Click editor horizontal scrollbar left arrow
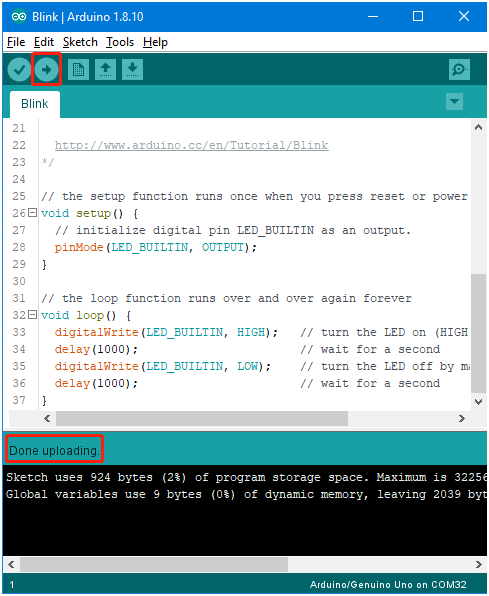Image resolution: width=489 pixels, height=596 pixels. pyautogui.click(x=47, y=418)
